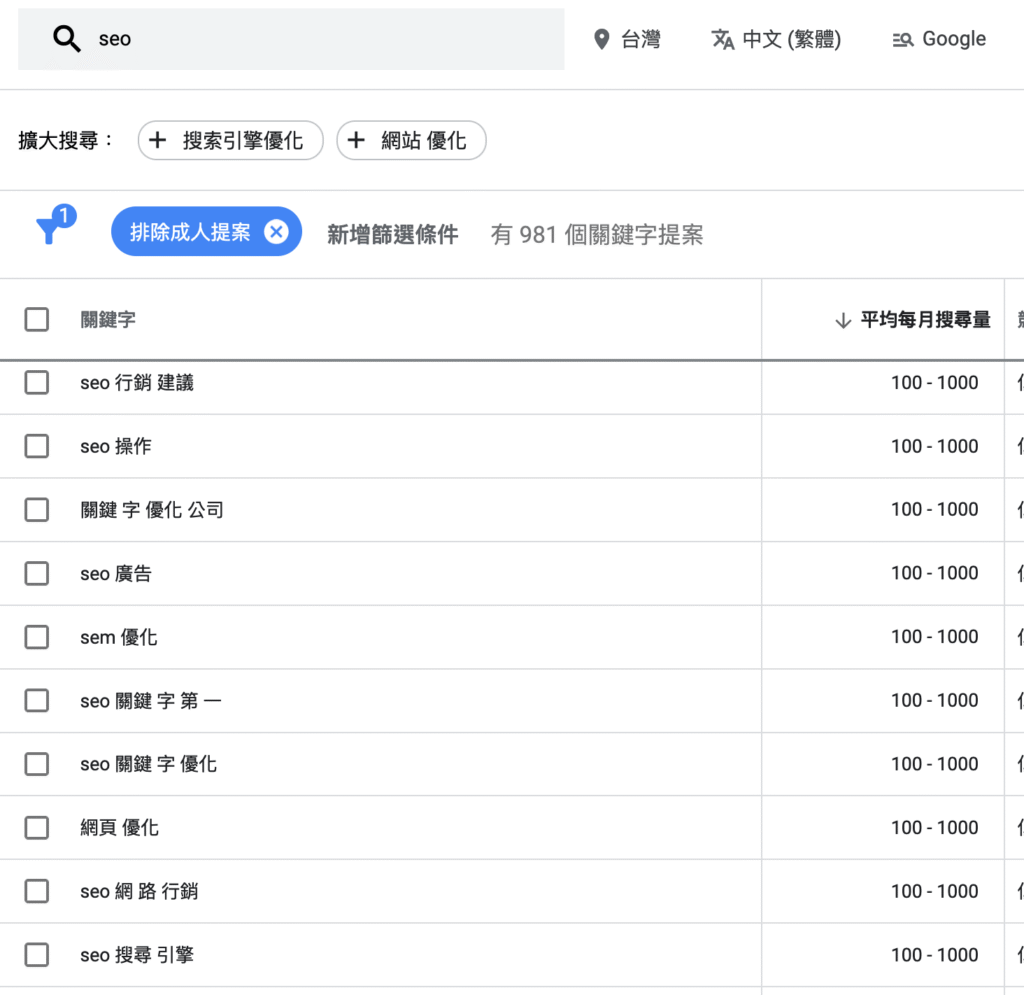Click the language translate icon
This screenshot has height=995, width=1024.
(722, 39)
